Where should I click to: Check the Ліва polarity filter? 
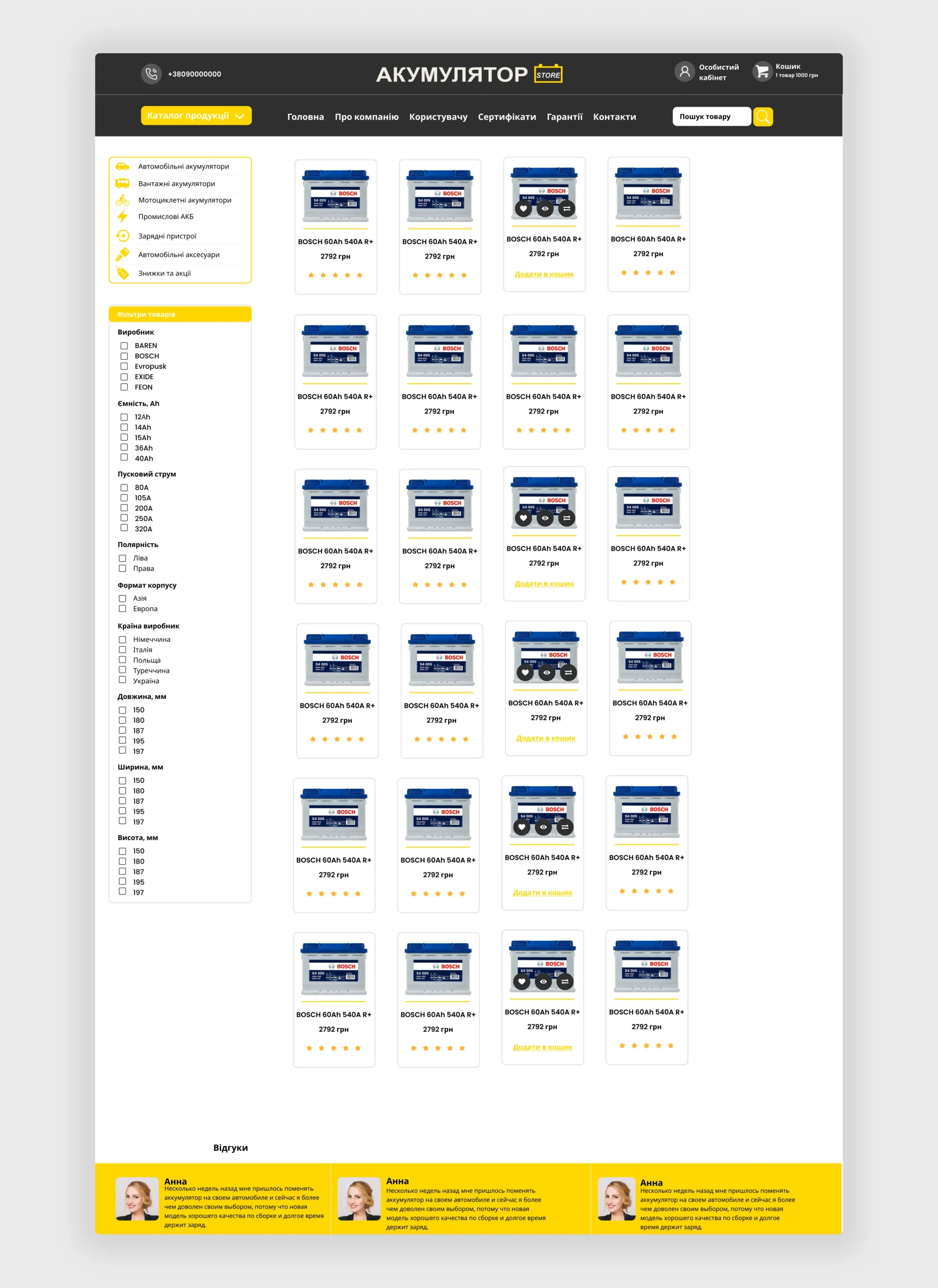point(123,557)
